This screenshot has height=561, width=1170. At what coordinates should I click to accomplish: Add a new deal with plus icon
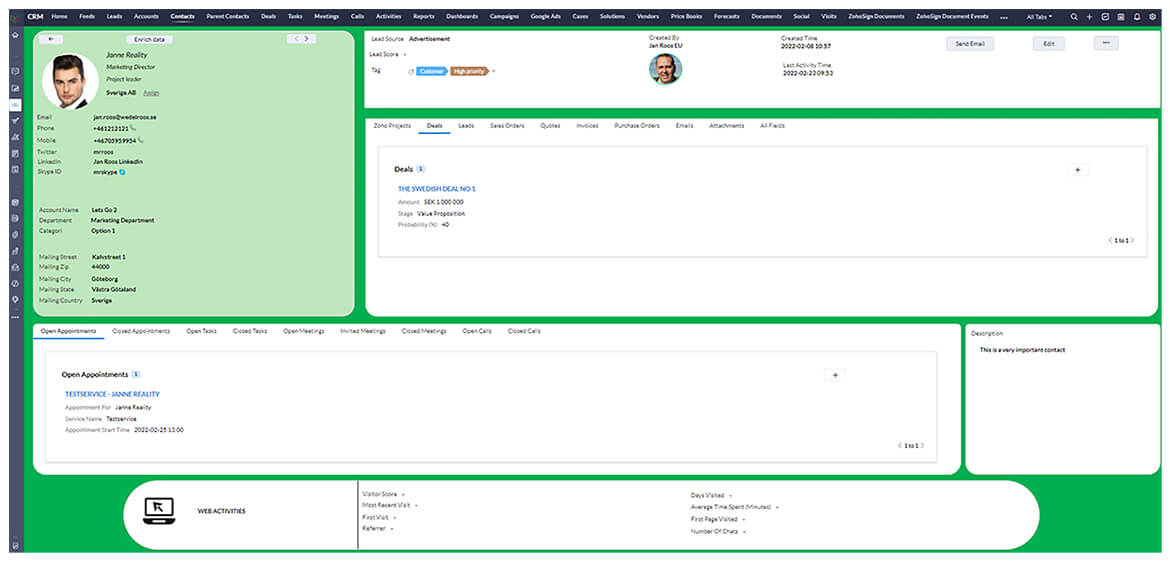[x=1077, y=170]
